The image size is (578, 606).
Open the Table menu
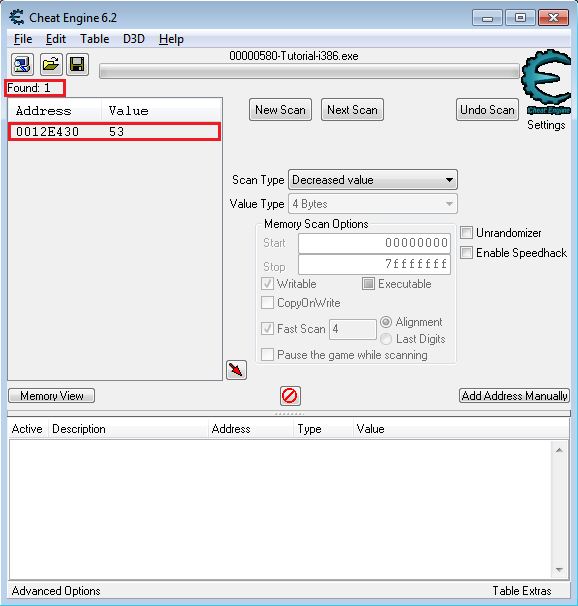pos(94,39)
